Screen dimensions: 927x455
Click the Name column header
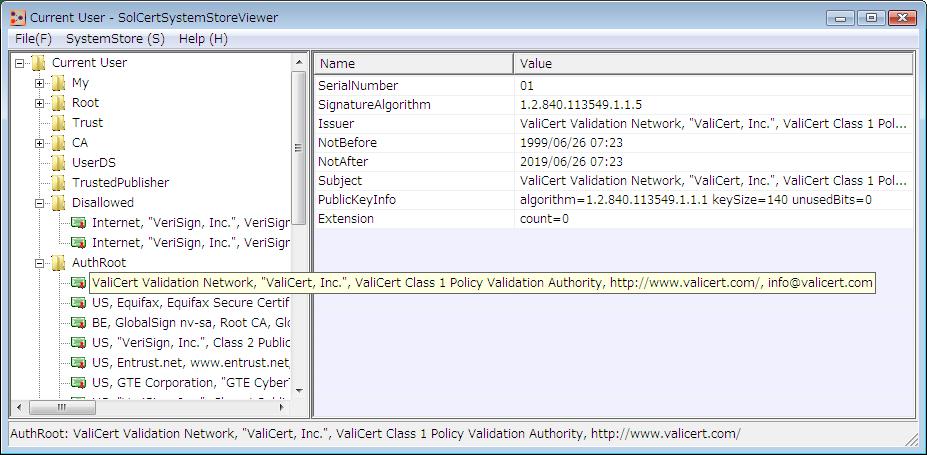[414, 64]
